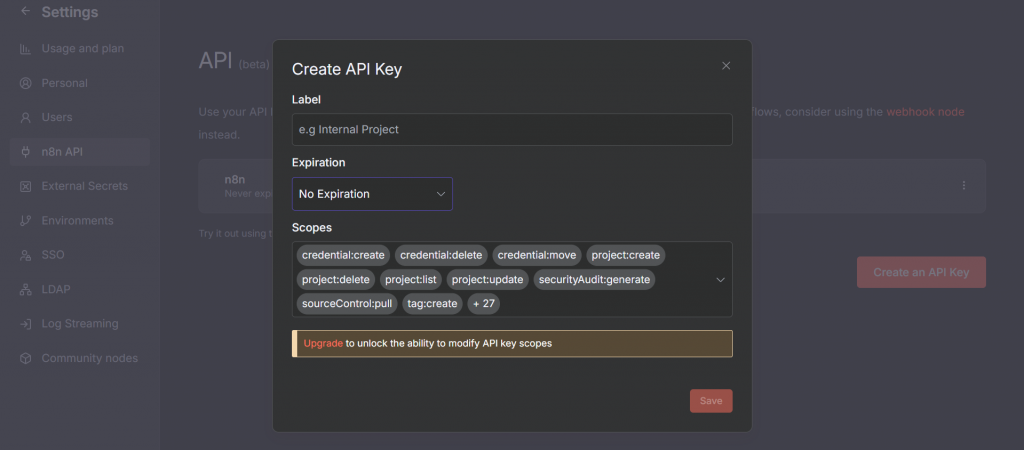This screenshot has height=450, width=1024.
Task: Click the + 27 more scopes tag
Action: (x=484, y=304)
